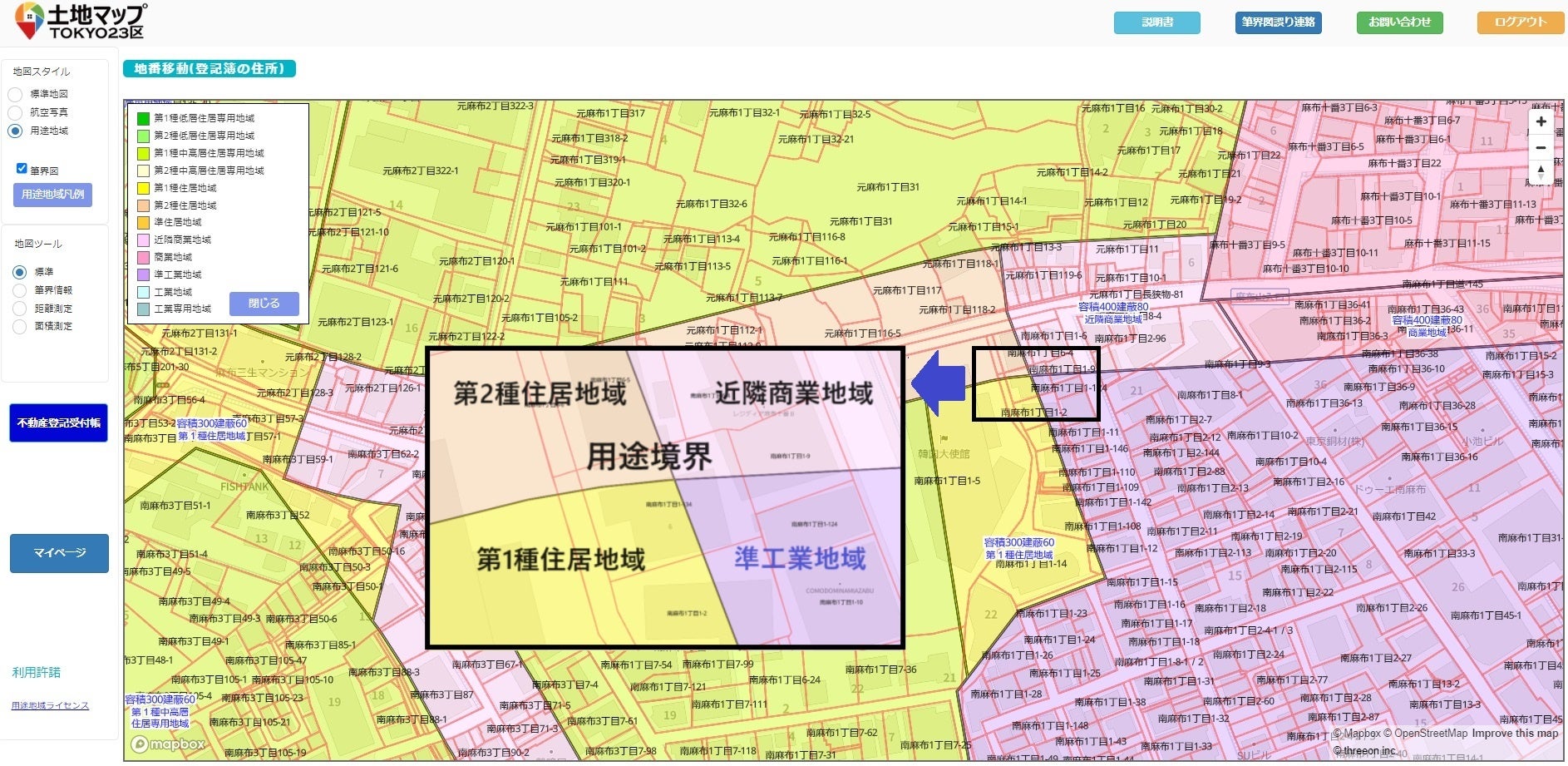
Task: Choose the 筆界情報 map tool
Action: pyautogui.click(x=19, y=290)
